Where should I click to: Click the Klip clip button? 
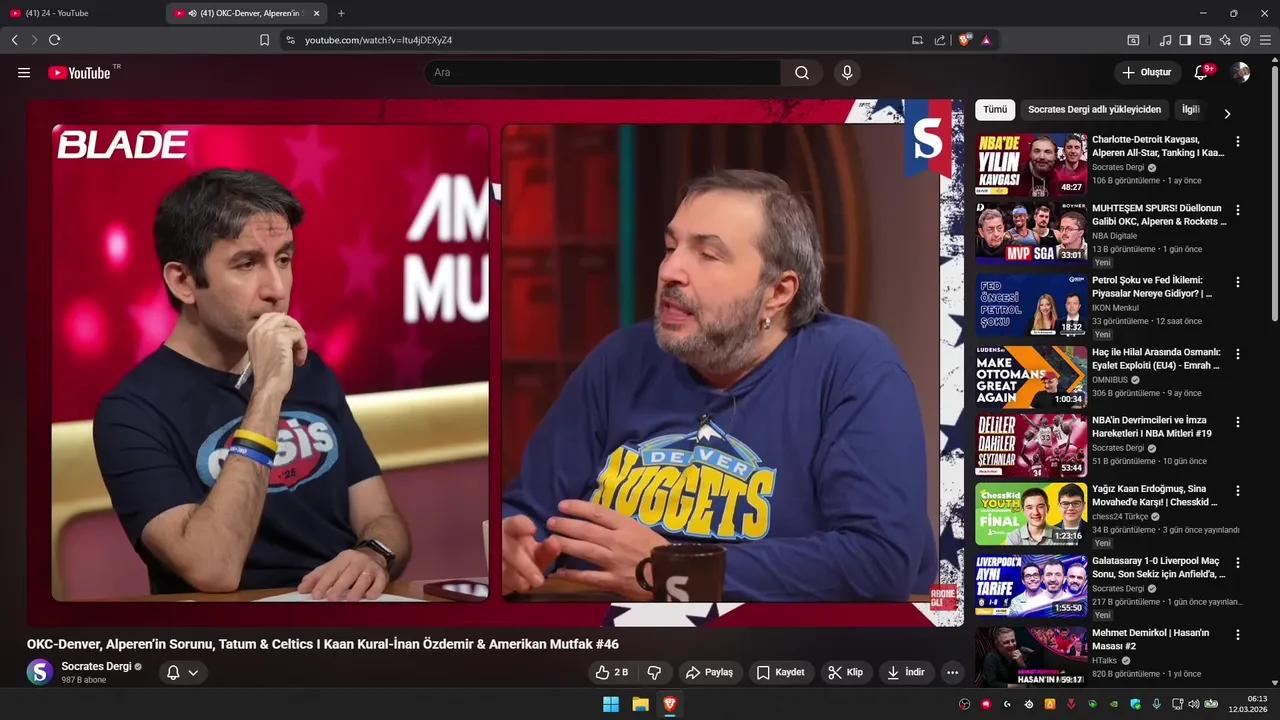(x=845, y=672)
